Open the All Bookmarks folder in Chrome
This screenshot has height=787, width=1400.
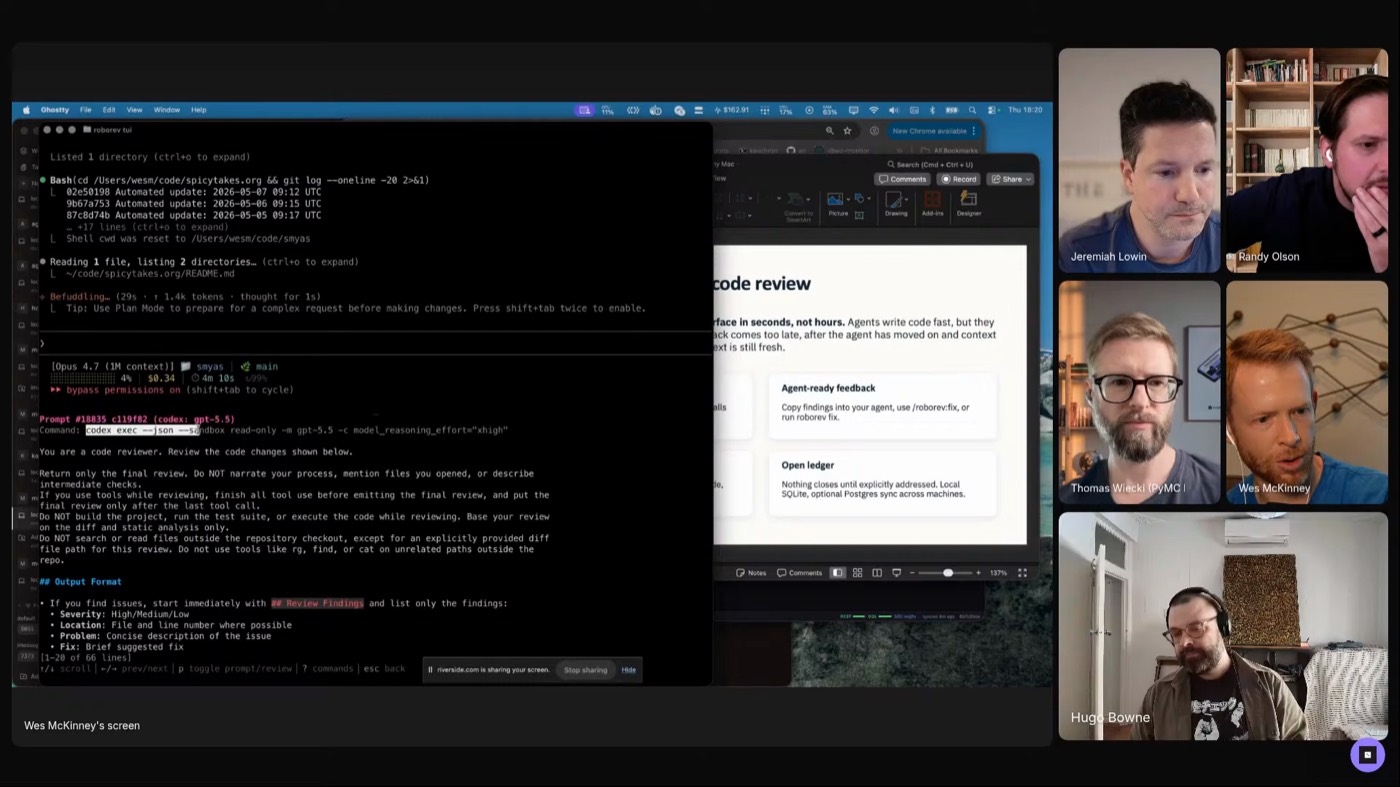pos(951,150)
